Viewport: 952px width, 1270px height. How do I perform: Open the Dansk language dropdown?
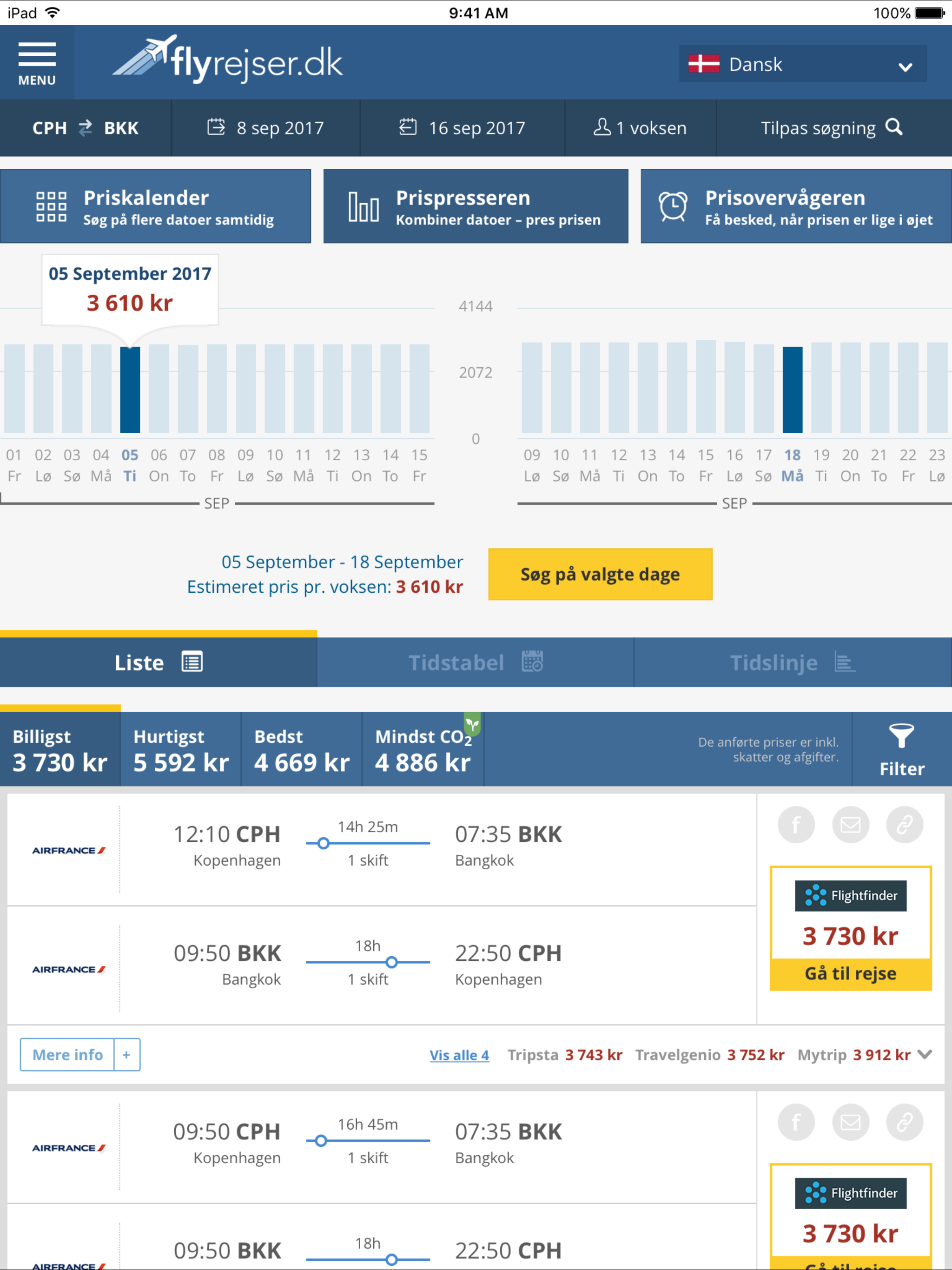(x=802, y=64)
